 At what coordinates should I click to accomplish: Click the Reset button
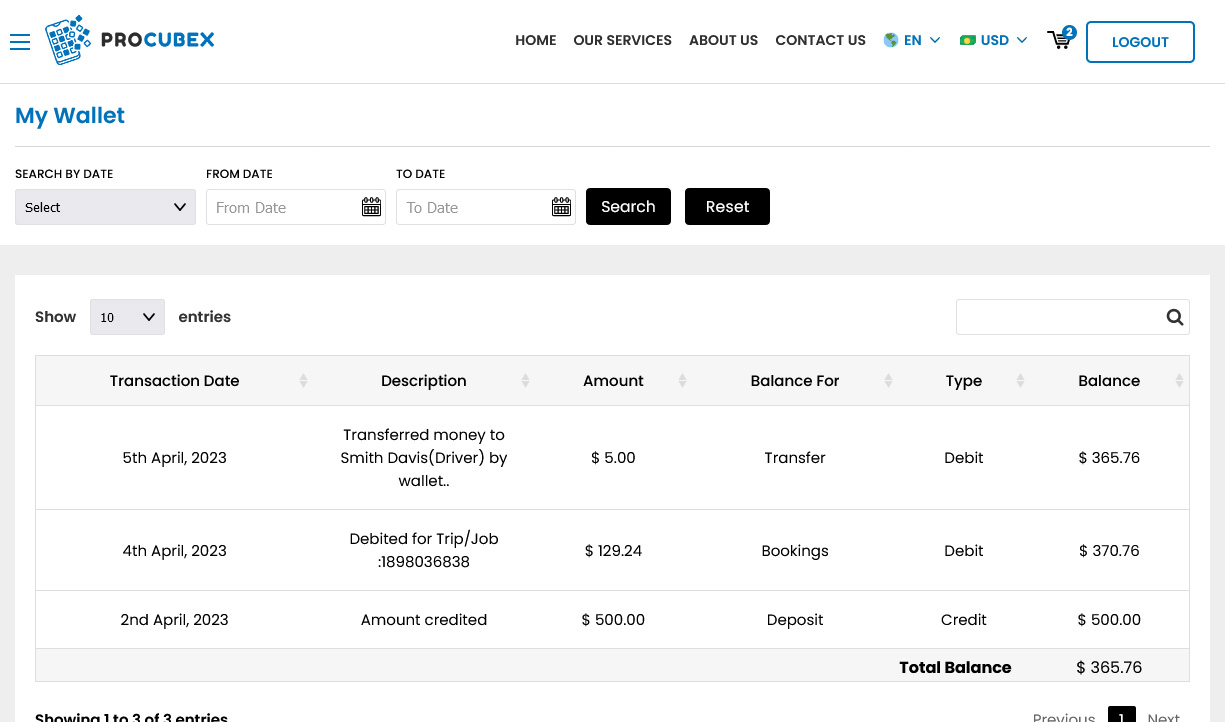click(x=727, y=207)
